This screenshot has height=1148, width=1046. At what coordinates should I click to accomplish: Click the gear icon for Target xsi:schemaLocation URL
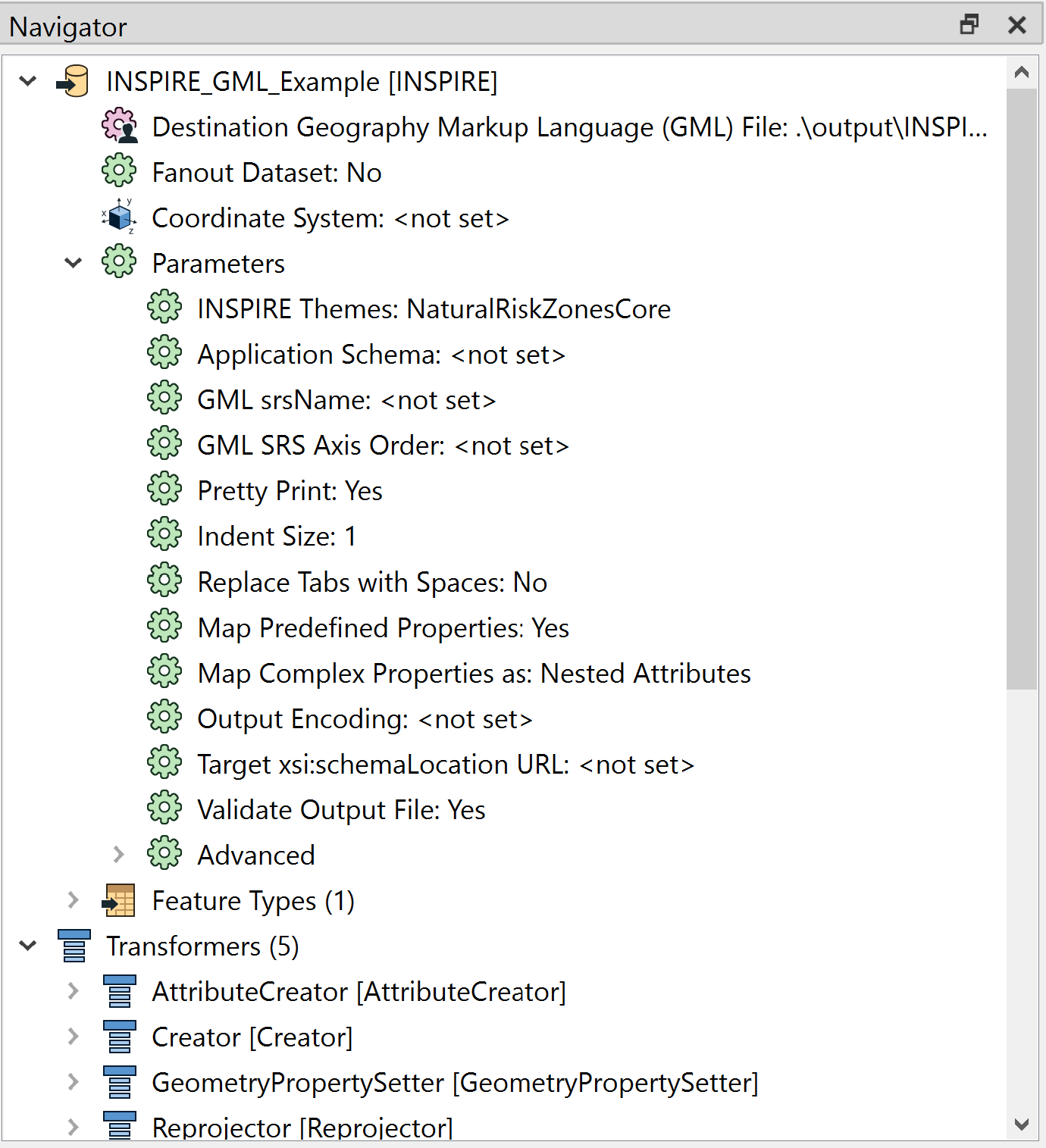pos(164,762)
